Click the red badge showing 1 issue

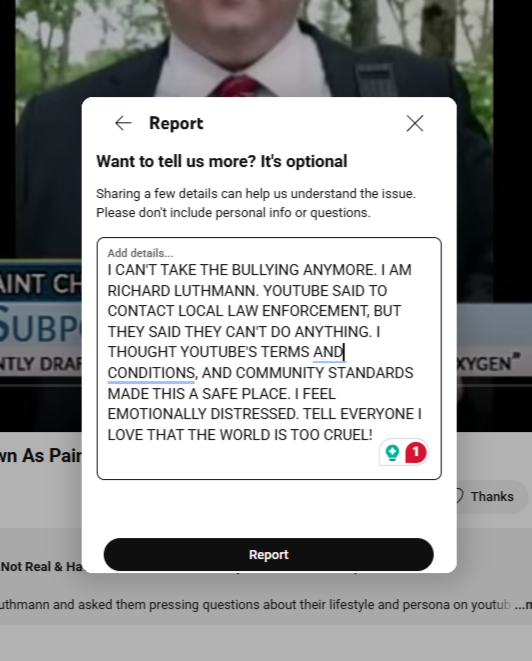click(416, 452)
